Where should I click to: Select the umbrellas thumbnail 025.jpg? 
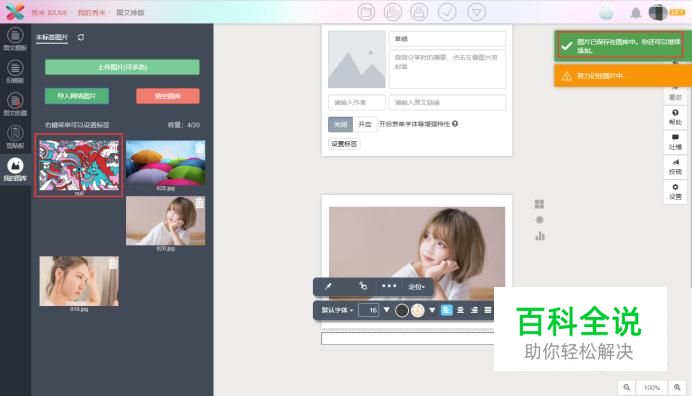[x=165, y=162]
